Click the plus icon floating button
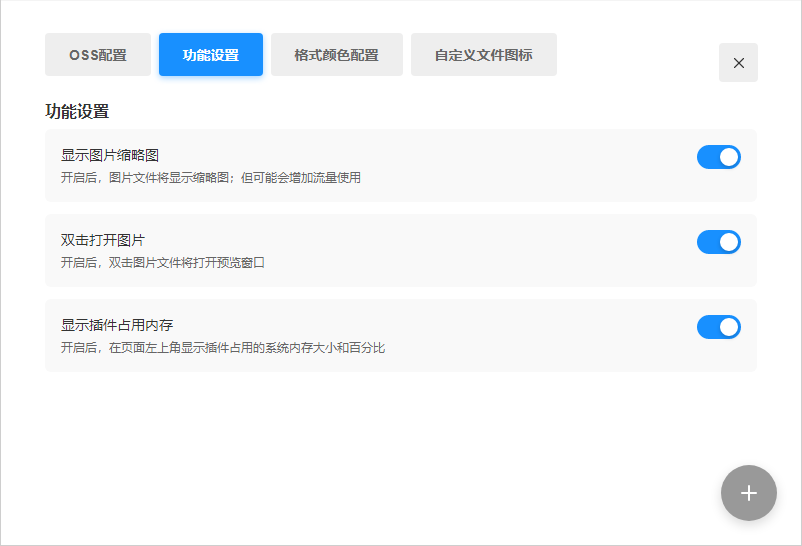This screenshot has height=546, width=802. click(x=748, y=493)
